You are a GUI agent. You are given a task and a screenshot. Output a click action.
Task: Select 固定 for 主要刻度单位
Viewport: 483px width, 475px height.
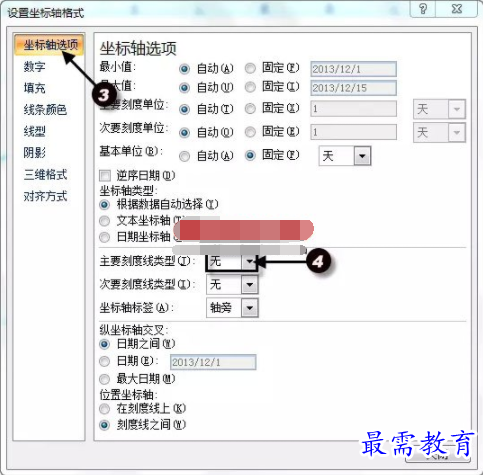coord(250,109)
